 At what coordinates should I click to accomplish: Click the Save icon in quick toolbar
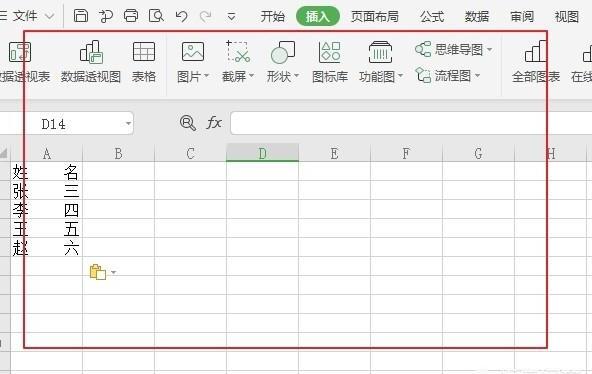pos(81,16)
